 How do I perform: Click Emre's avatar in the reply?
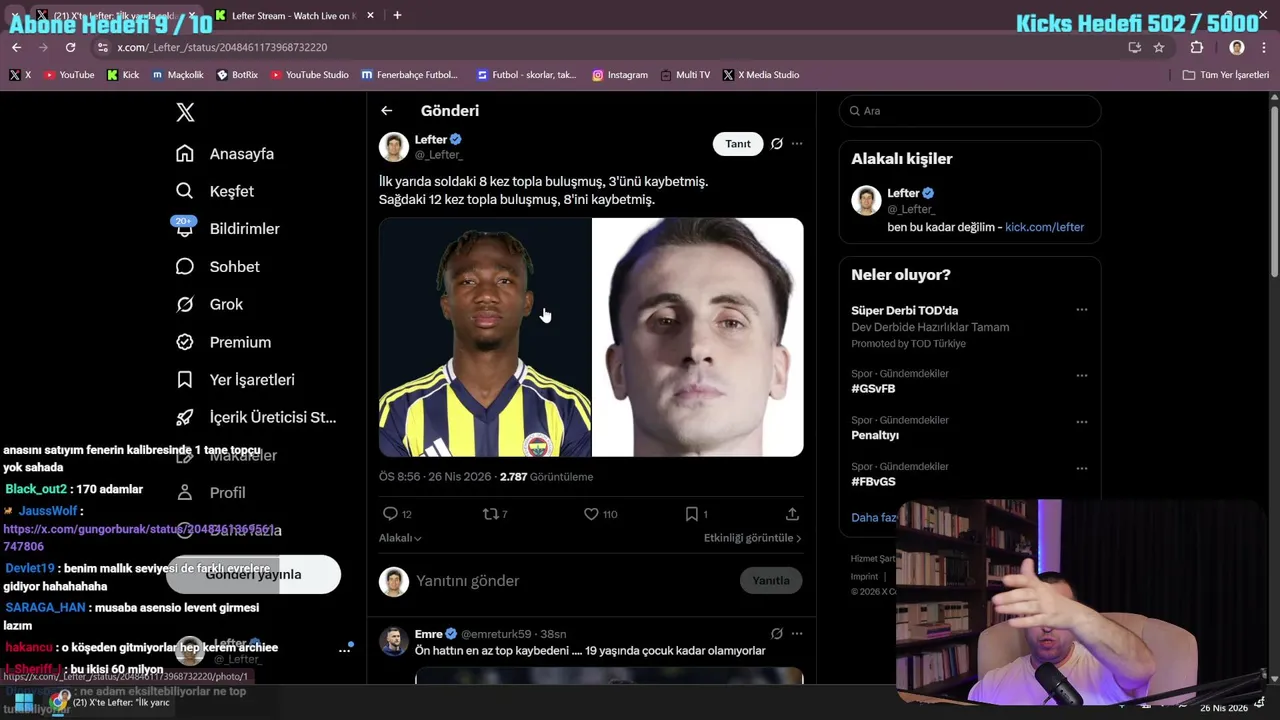[394, 641]
